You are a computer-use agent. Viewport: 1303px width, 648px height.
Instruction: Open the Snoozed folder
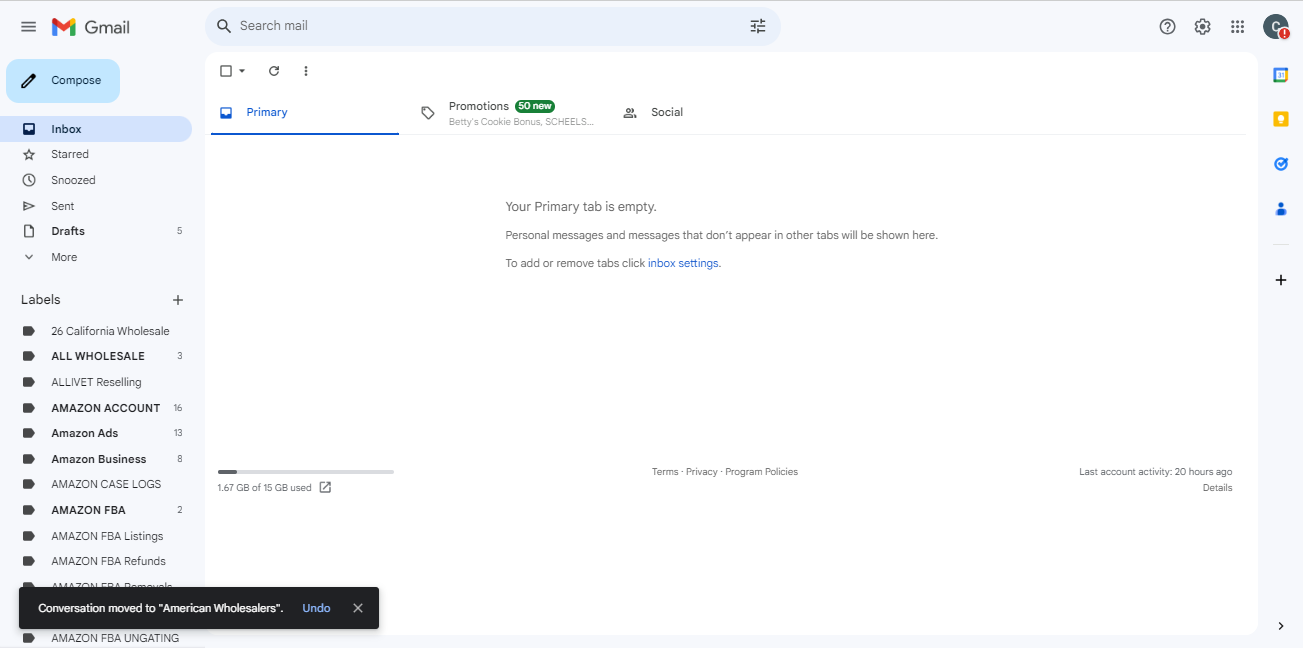[96, 180]
